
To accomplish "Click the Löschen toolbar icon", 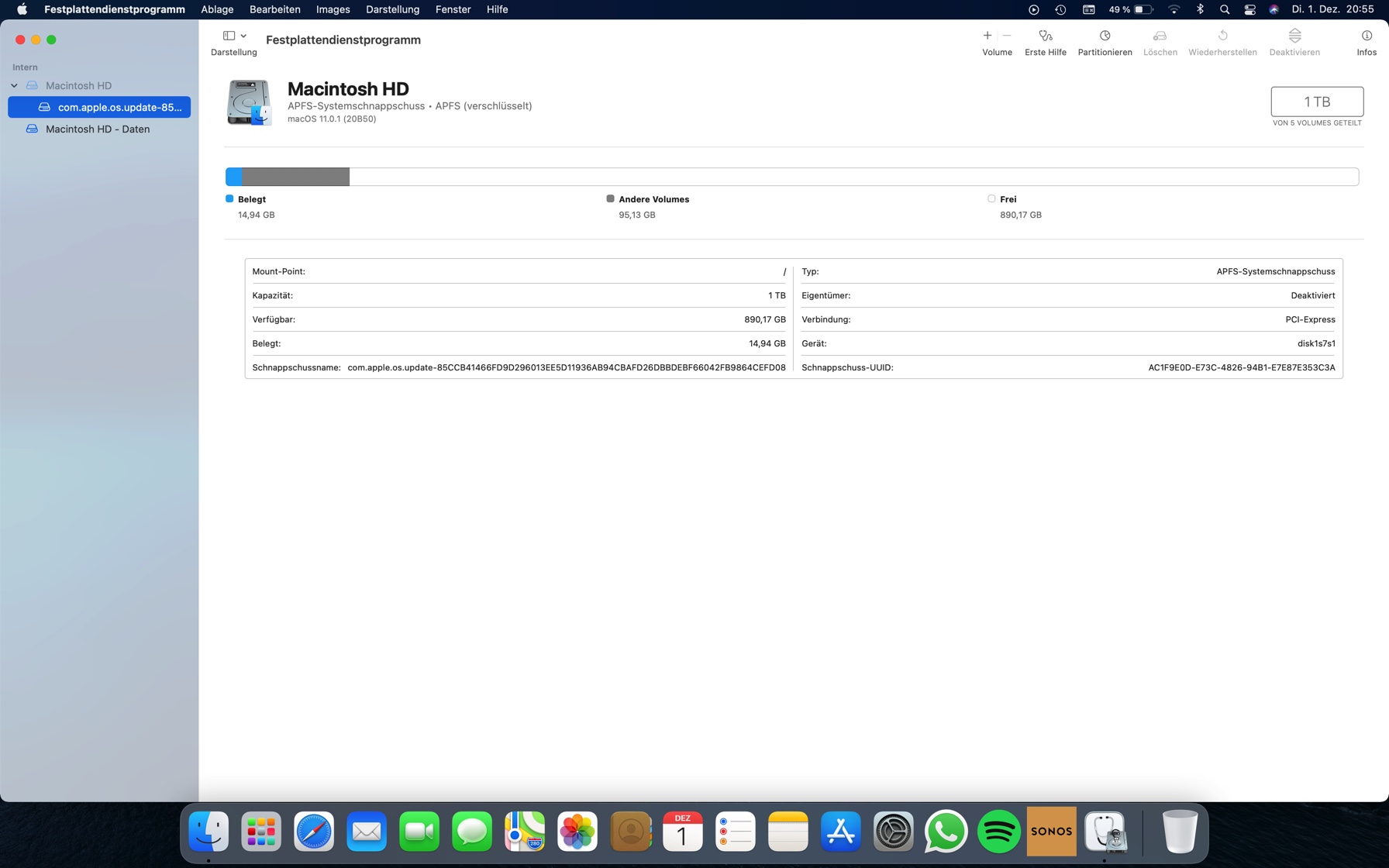I will click(x=1160, y=36).
